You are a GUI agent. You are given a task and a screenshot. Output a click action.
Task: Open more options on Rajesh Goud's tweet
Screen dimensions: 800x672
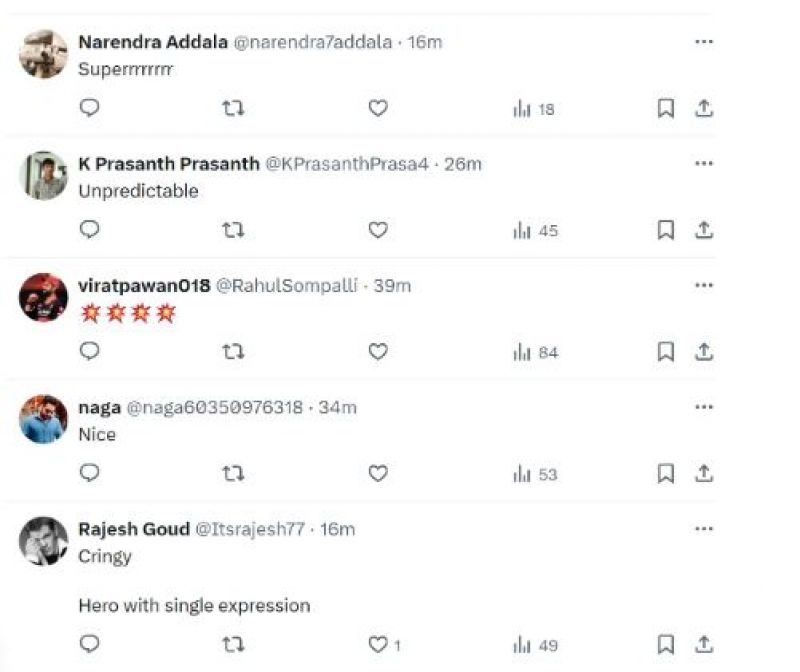pos(704,529)
